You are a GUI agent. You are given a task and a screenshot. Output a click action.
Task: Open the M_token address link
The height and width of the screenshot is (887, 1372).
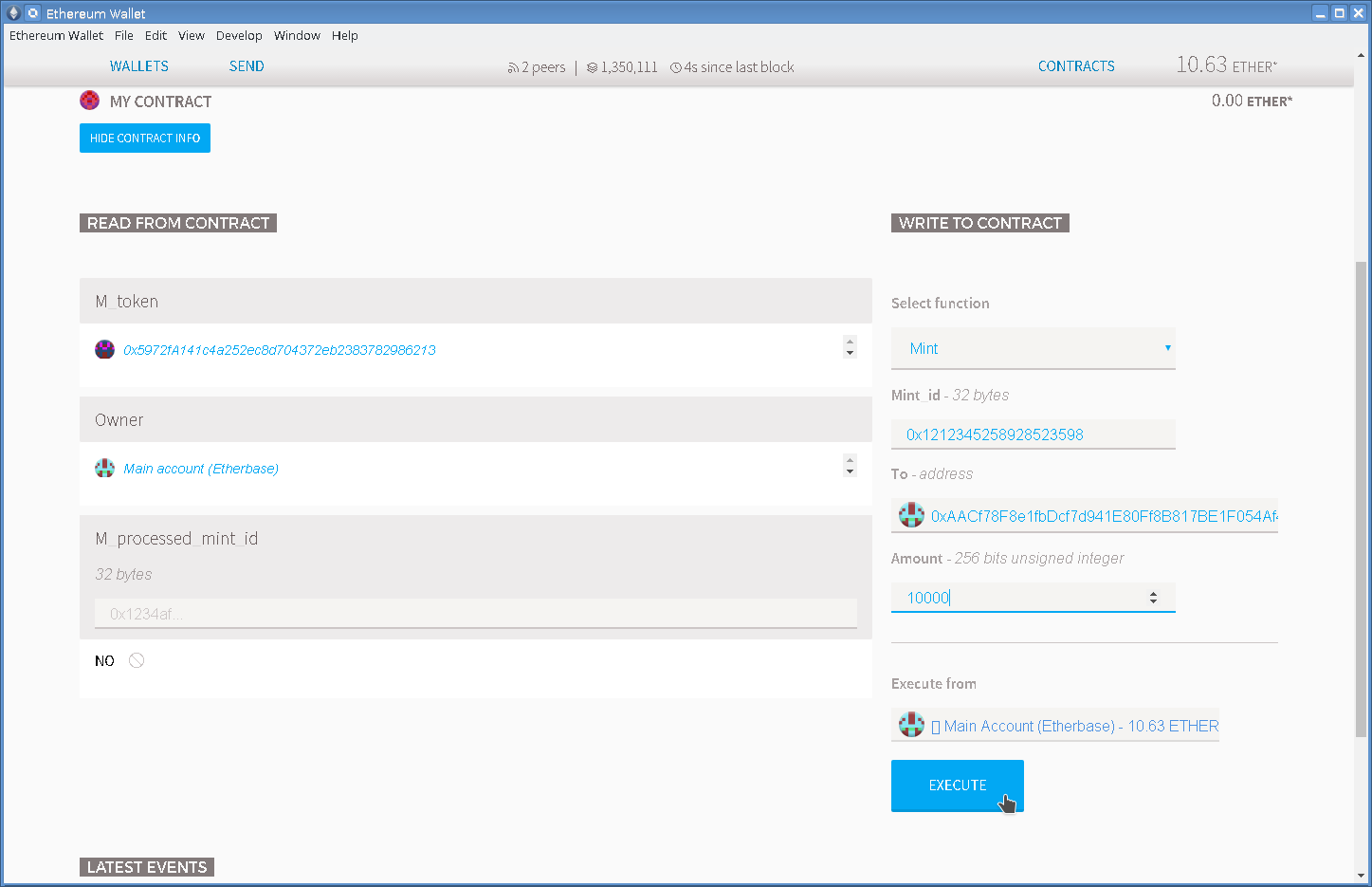click(280, 350)
